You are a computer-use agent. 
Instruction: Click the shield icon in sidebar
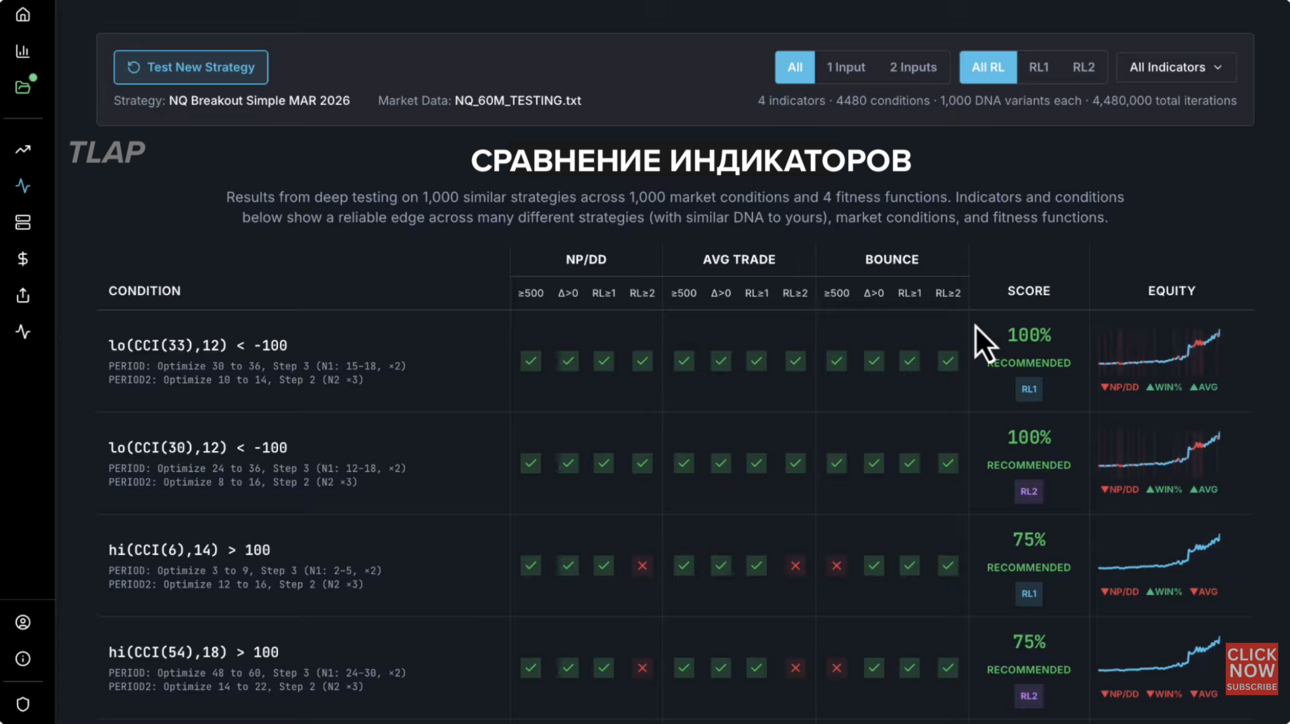(23, 704)
